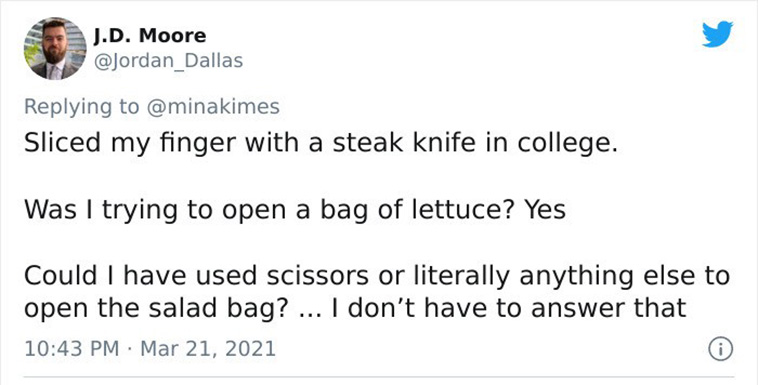Click the gray divider below the tweet
The height and width of the screenshot is (385, 758).
(x=379, y=376)
